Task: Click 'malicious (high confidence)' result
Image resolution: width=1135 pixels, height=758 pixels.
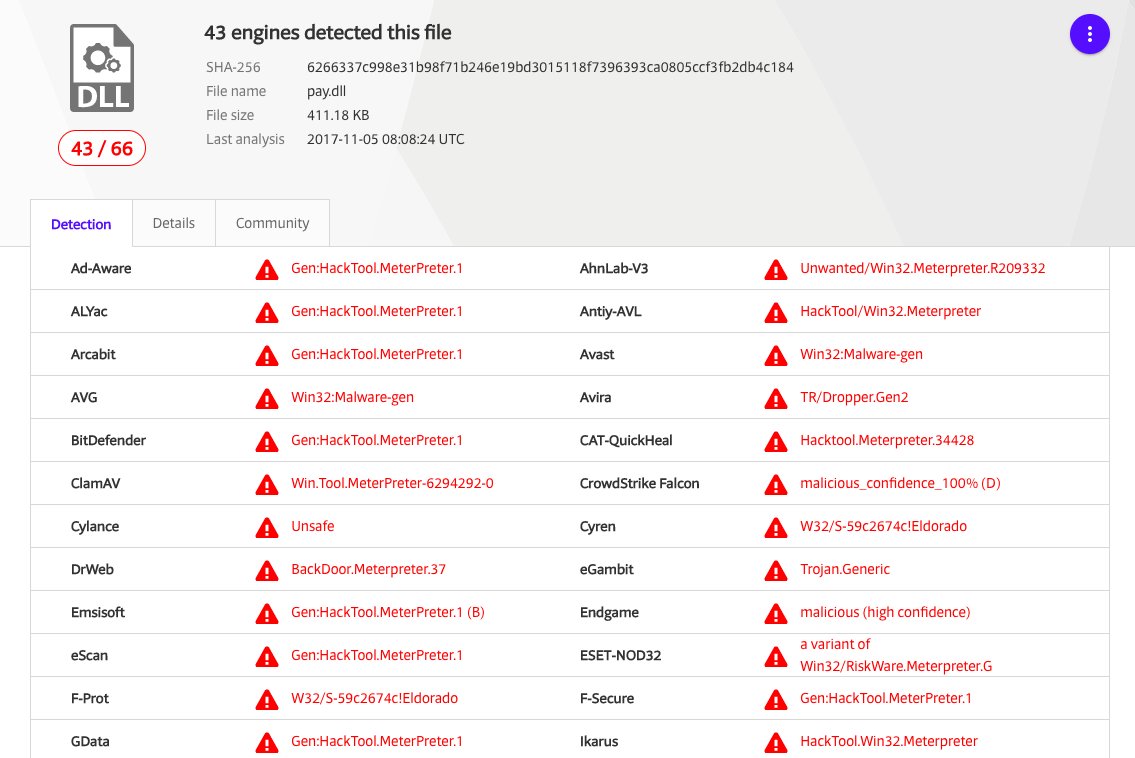Action: 885,612
